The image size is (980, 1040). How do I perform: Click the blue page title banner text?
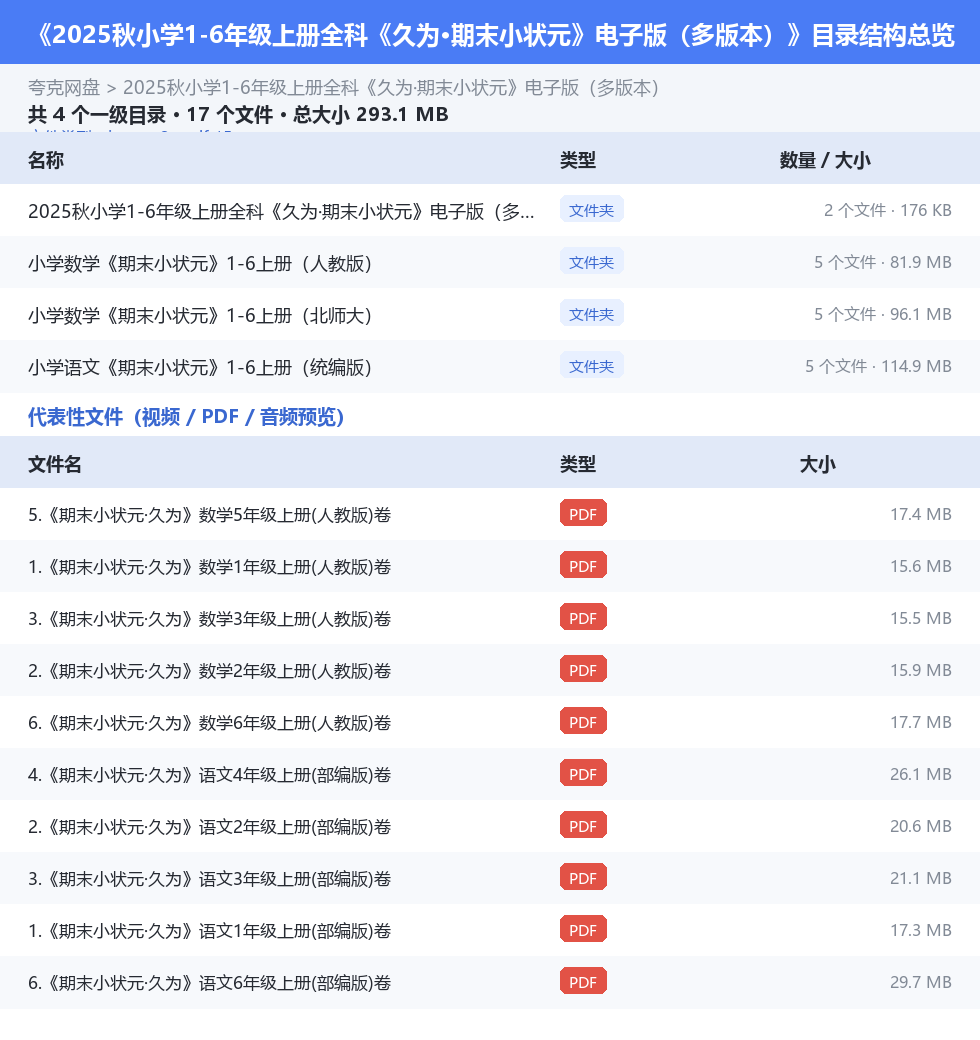click(x=495, y=35)
